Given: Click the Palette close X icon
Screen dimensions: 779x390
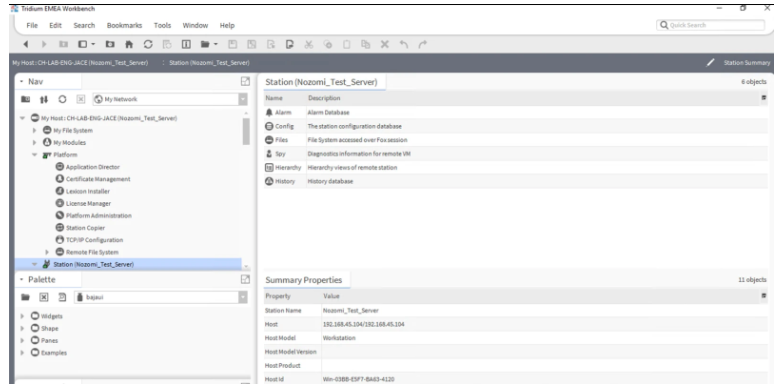Looking at the screenshot, I should pos(44,297).
